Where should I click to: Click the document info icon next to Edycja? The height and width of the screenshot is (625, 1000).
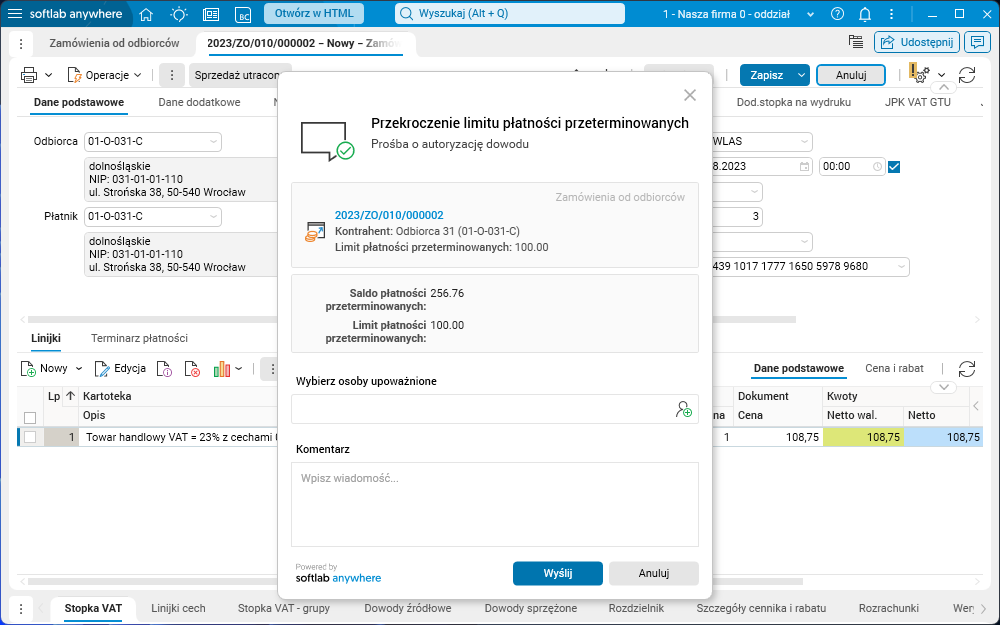(x=163, y=368)
